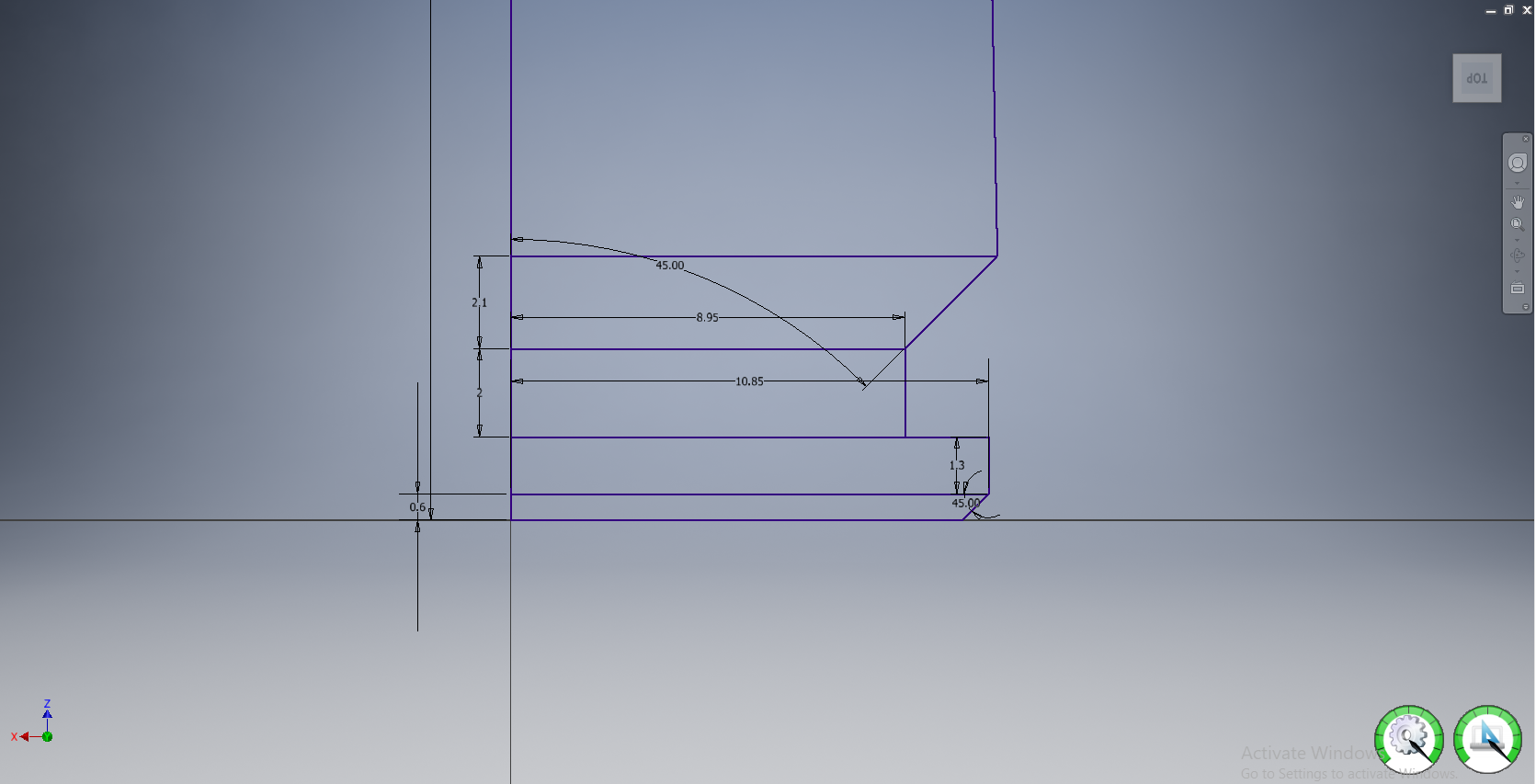Select the upper 45.00 angle dimension
This screenshot has width=1536, height=784.
pos(669,265)
